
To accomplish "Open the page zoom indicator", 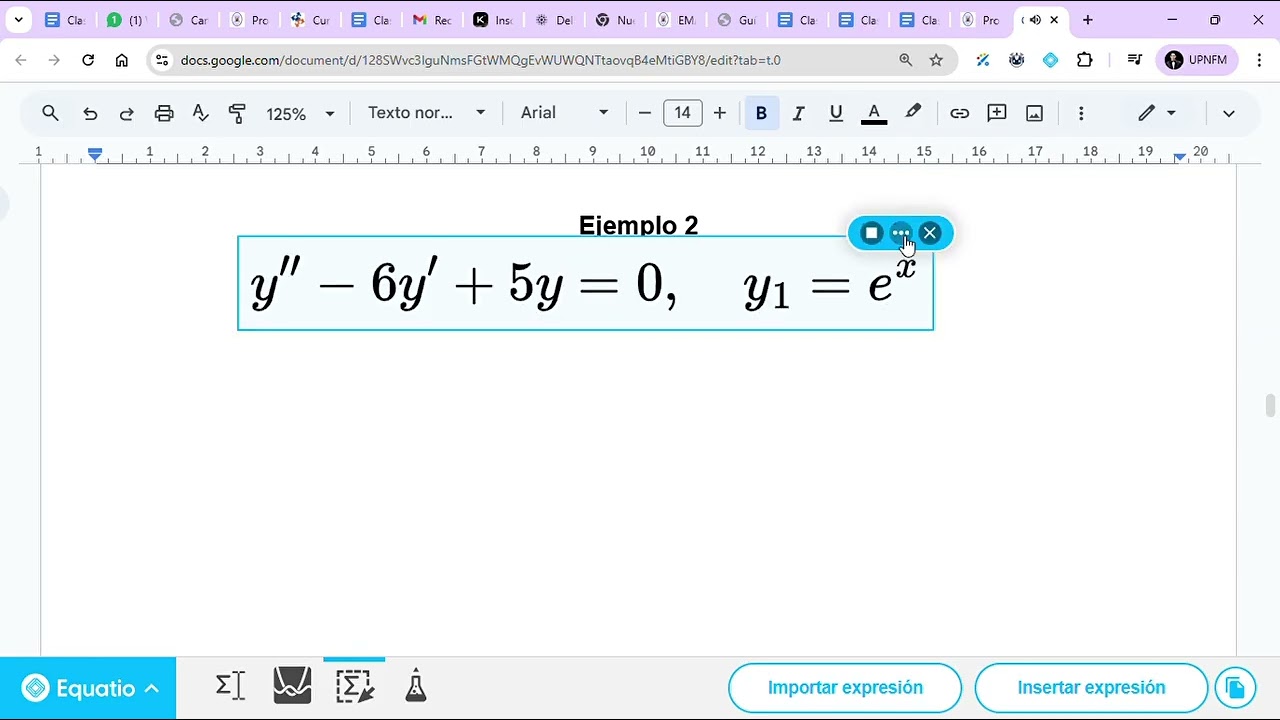I will pyautogui.click(x=906, y=60).
